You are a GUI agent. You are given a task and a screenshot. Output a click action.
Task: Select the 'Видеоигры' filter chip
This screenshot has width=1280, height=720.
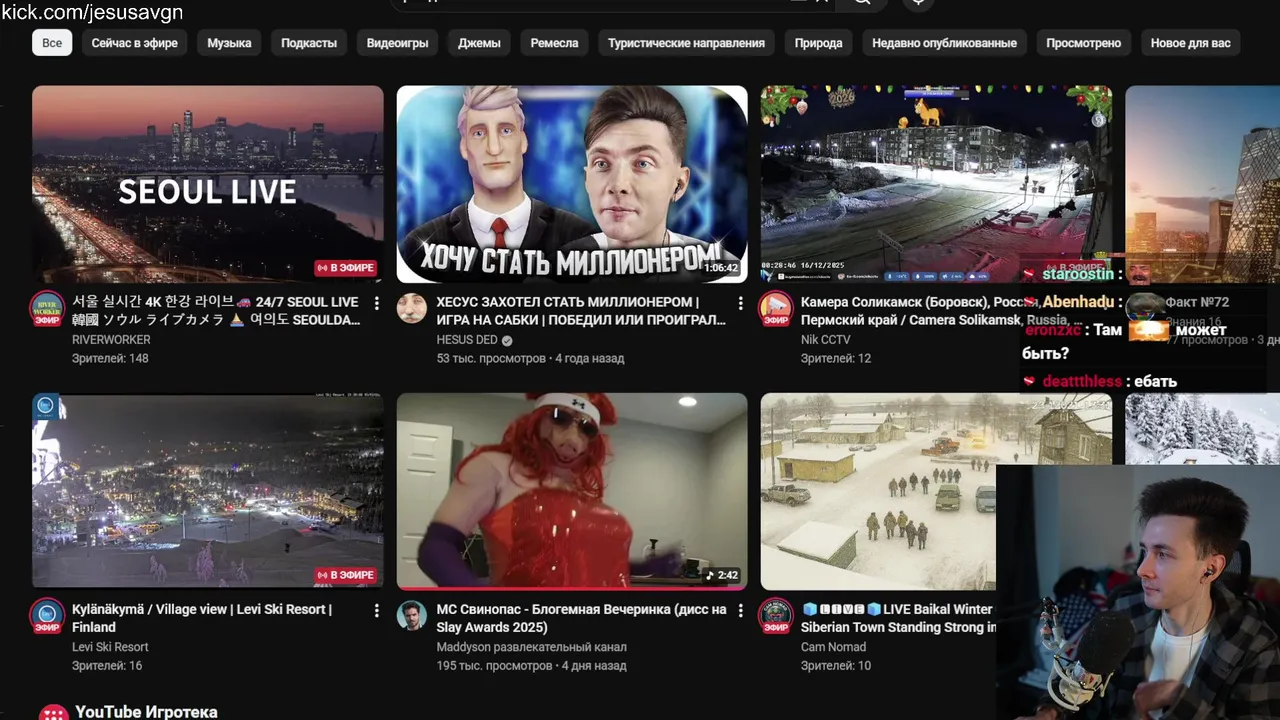(x=397, y=43)
